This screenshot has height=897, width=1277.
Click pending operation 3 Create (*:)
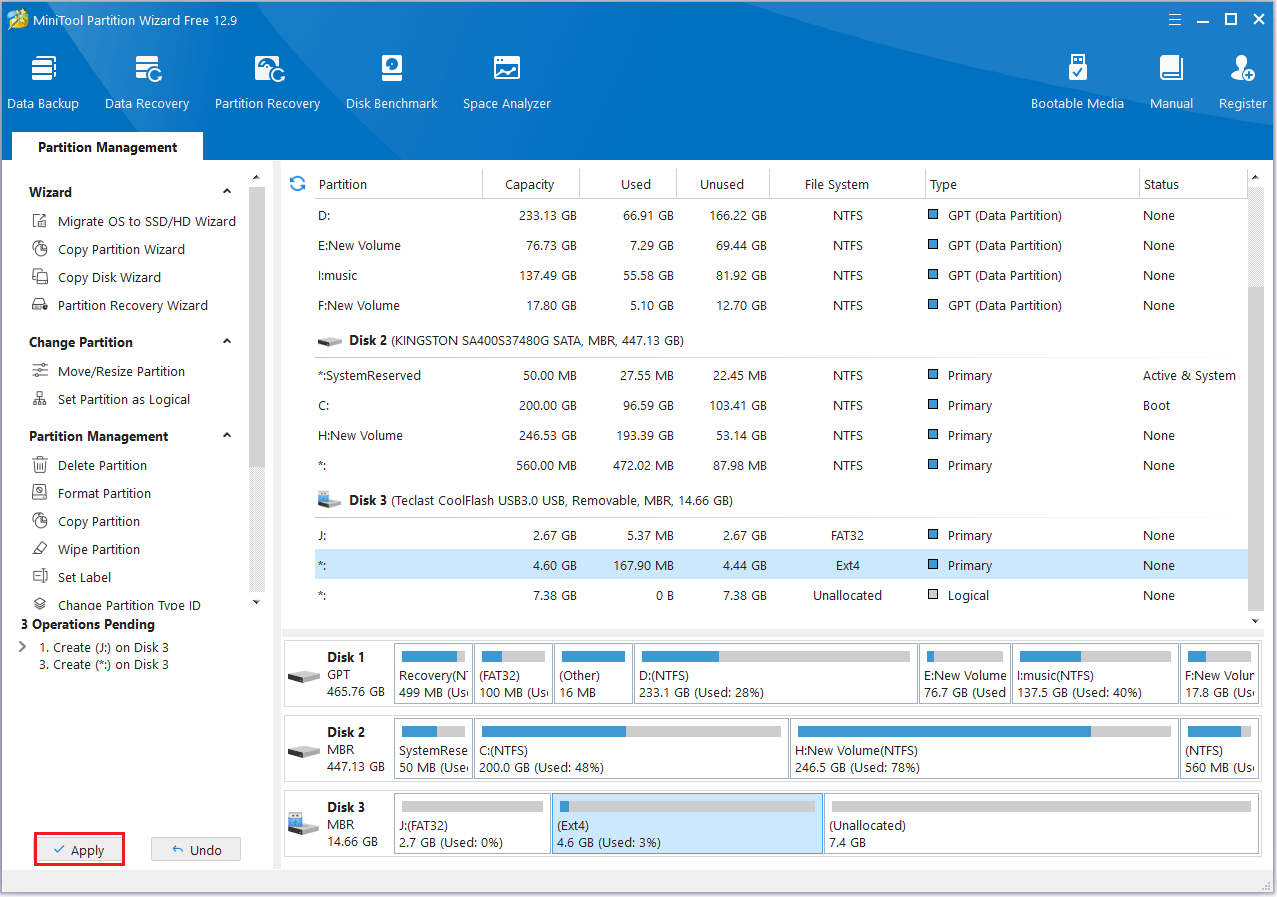[103, 665]
